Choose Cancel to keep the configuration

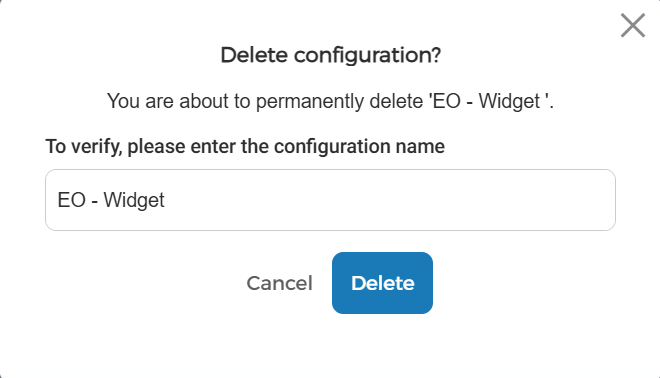pos(279,283)
